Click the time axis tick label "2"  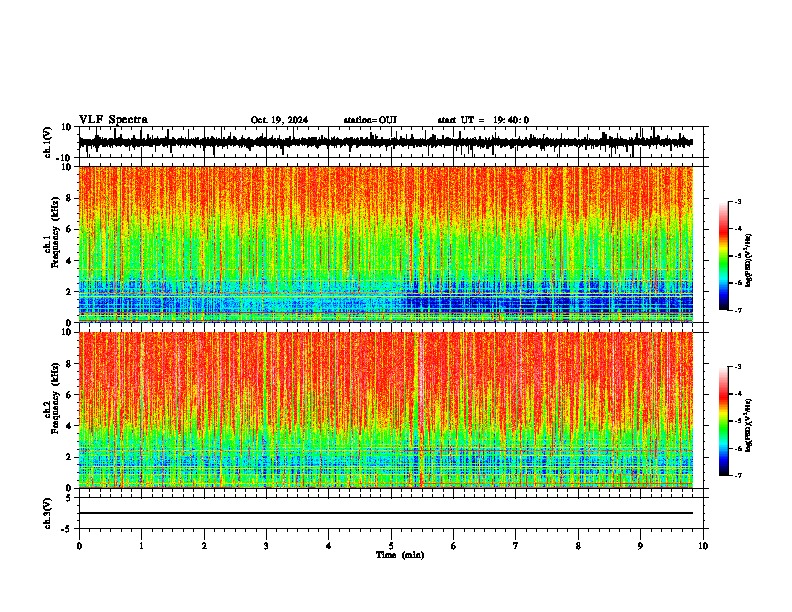pyautogui.click(x=204, y=546)
